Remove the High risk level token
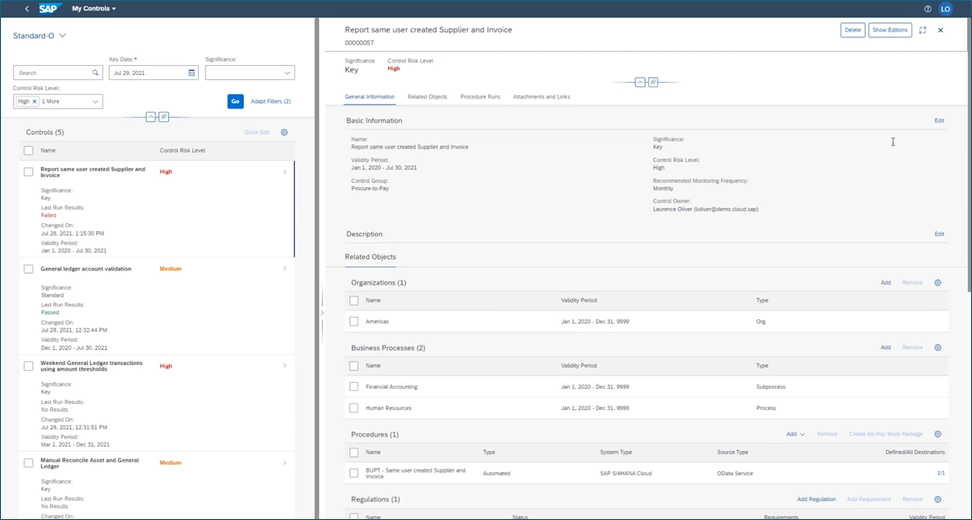The height and width of the screenshot is (520, 972). pyautogui.click(x=35, y=101)
